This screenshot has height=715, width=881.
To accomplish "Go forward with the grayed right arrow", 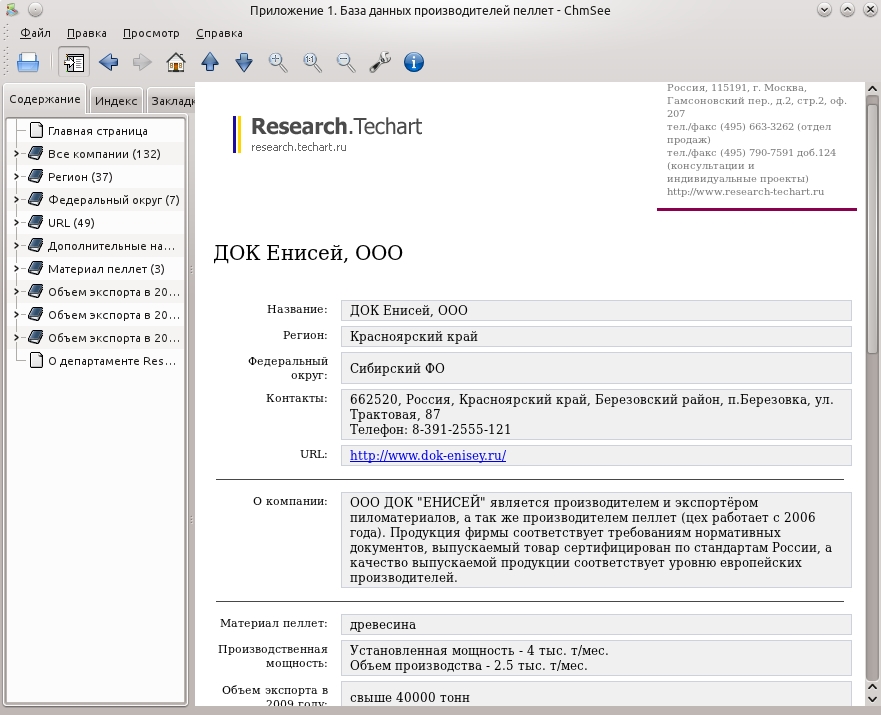I will [142, 62].
